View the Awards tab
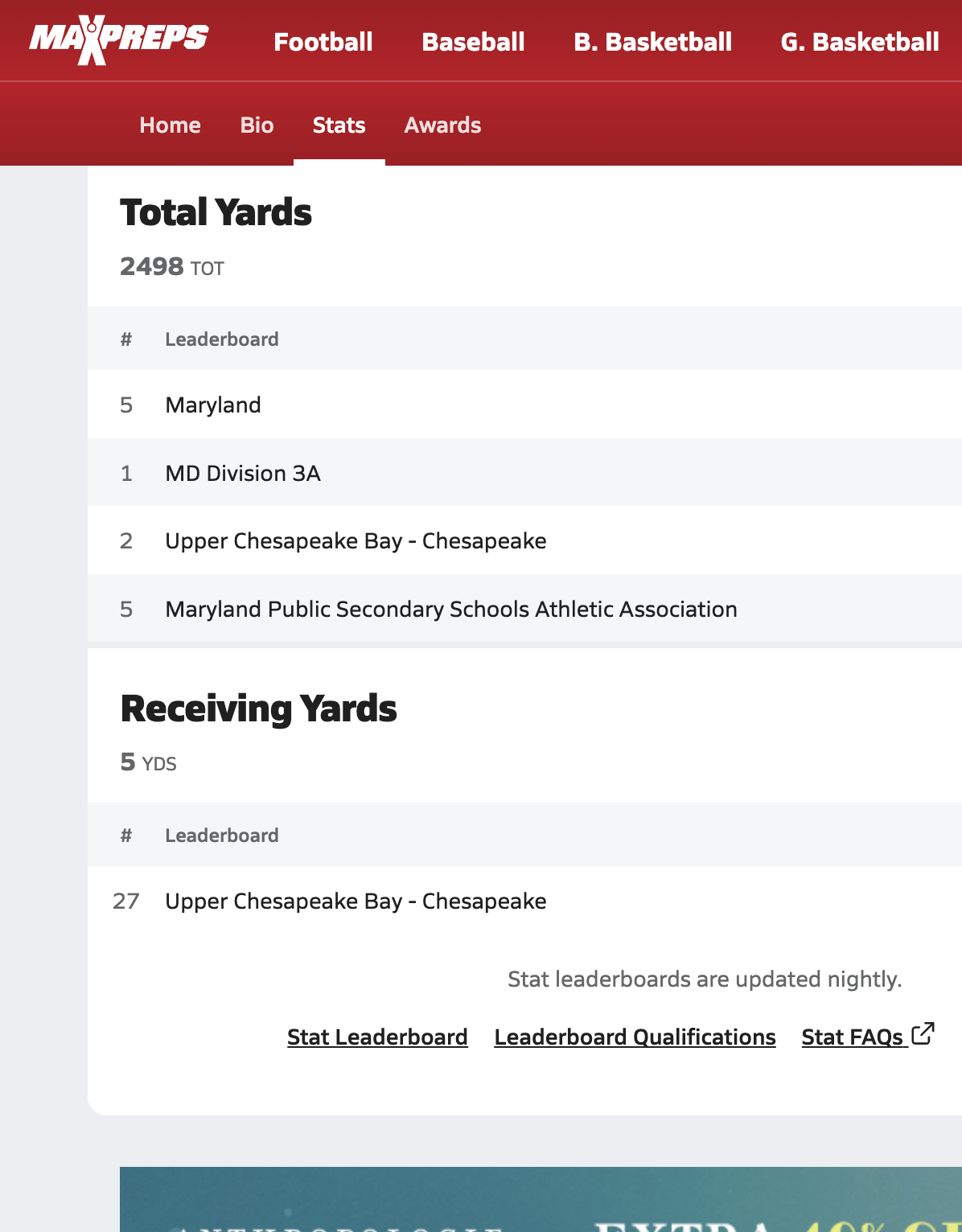The width and height of the screenshot is (962, 1232). point(442,125)
